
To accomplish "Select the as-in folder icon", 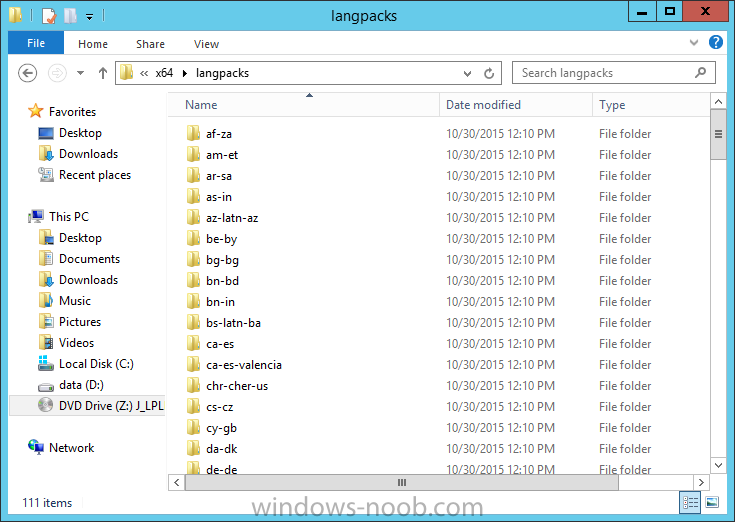I will [x=193, y=197].
